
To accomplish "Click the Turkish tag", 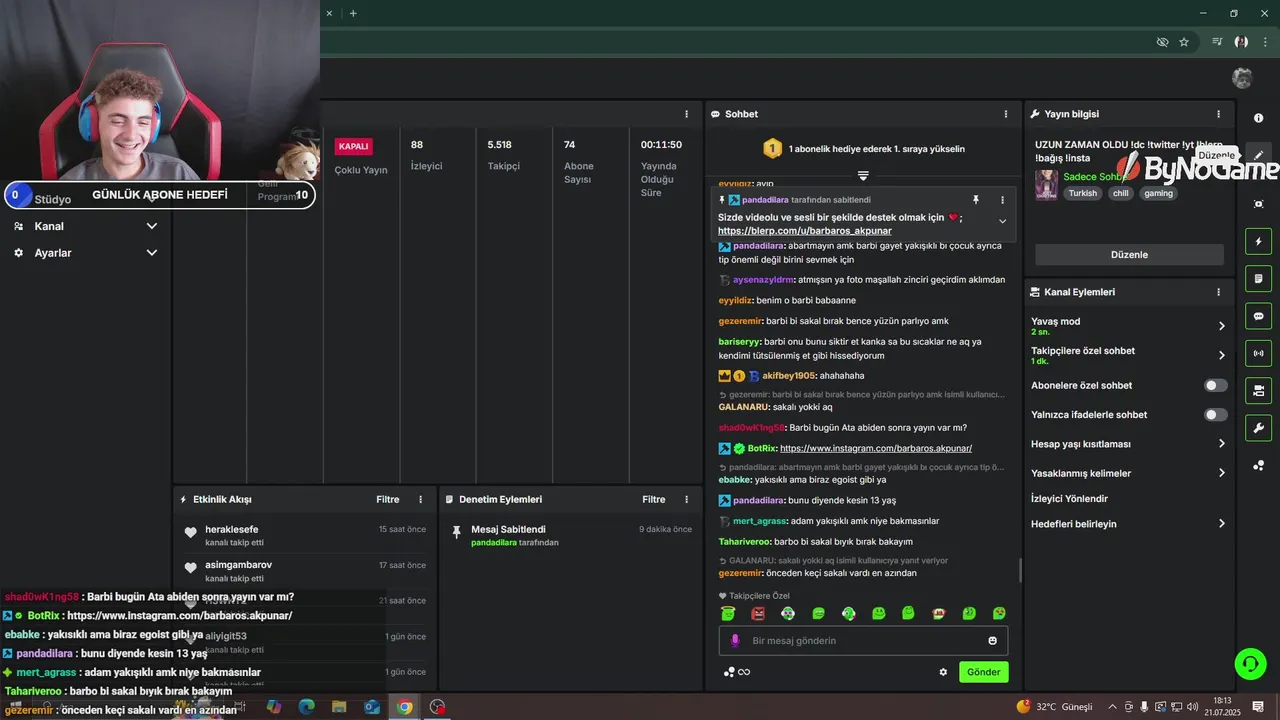I will point(1082,193).
